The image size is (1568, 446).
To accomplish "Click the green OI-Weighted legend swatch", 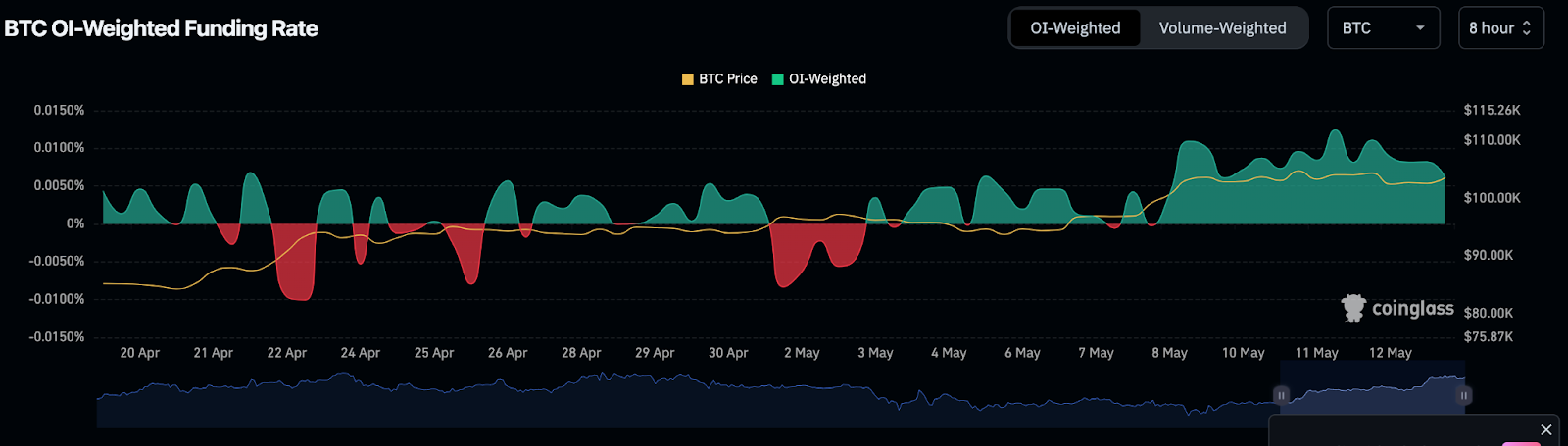I will coord(778,79).
